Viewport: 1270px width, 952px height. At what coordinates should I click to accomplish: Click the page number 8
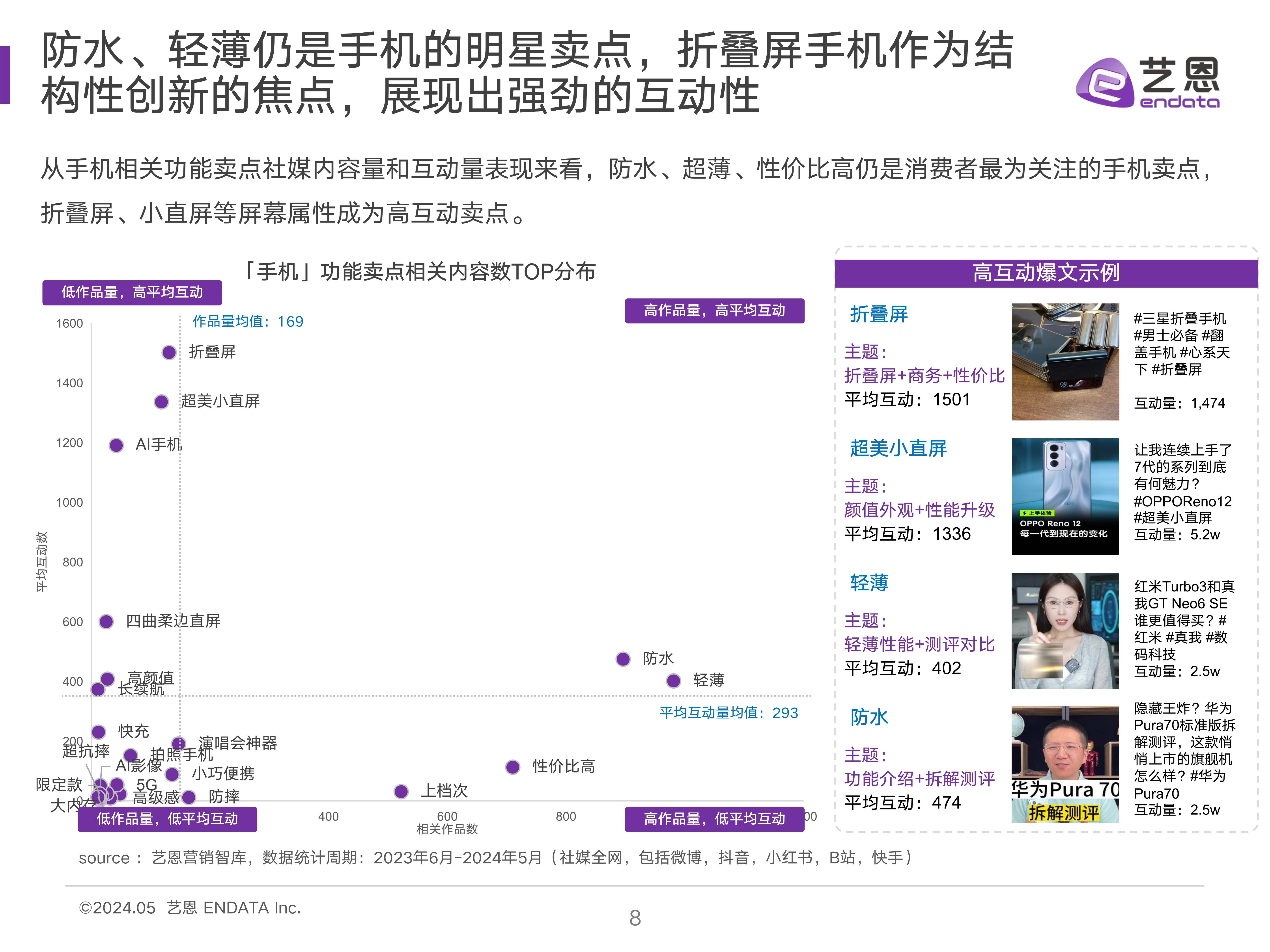[635, 918]
